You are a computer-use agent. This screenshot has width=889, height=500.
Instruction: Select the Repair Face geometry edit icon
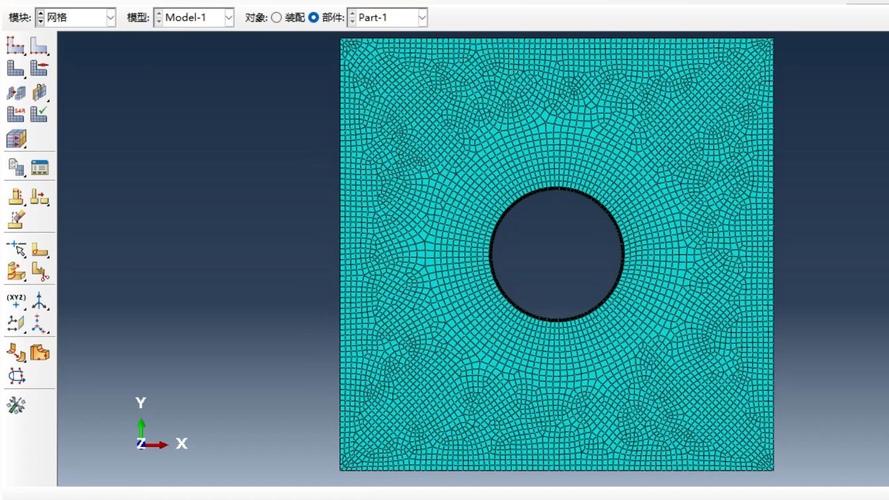pyautogui.click(x=16, y=352)
